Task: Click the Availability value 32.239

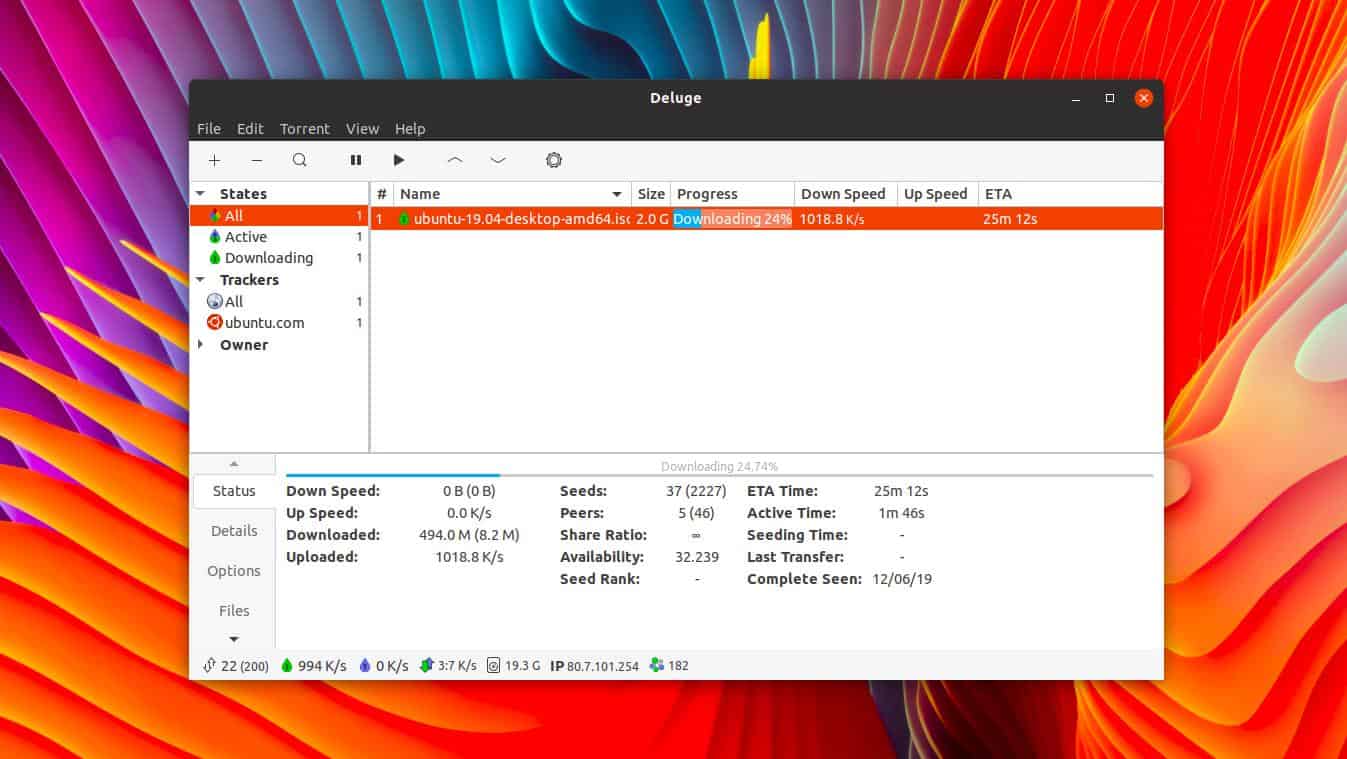Action: tap(696, 557)
